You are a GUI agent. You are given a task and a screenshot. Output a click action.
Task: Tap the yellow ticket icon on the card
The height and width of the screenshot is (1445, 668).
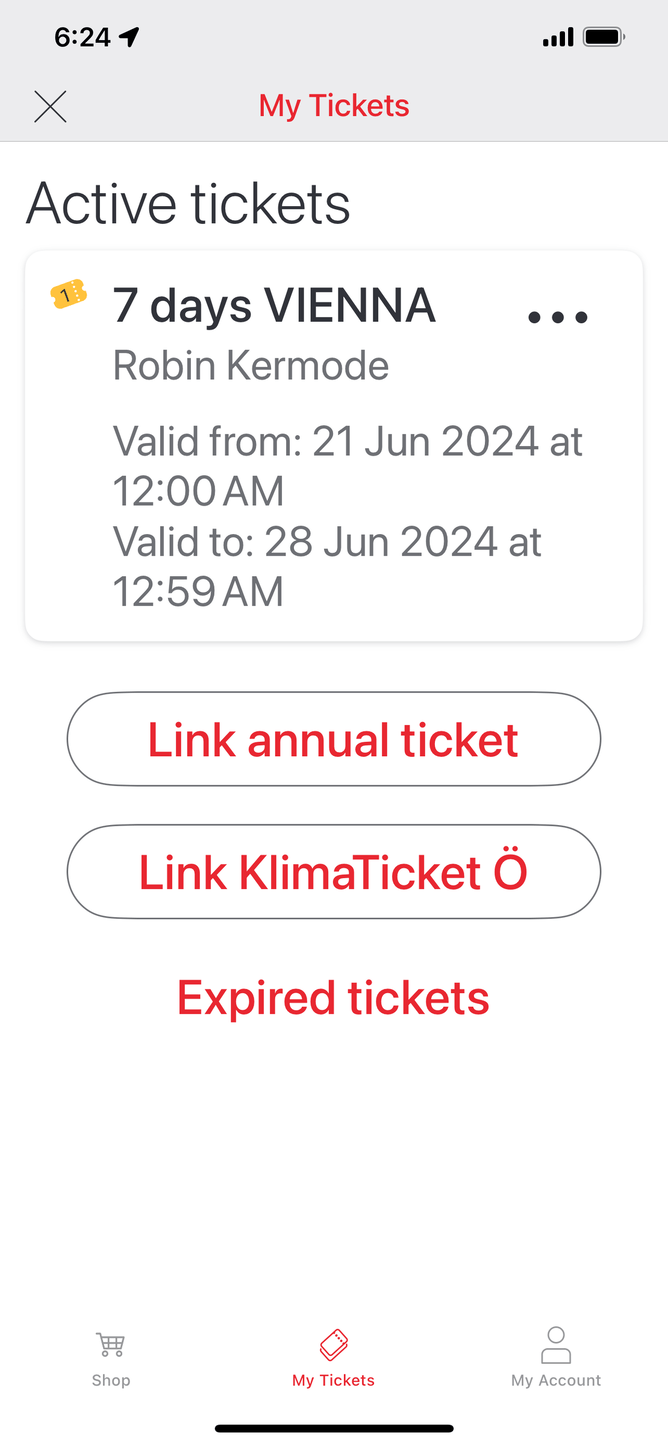pos(68,294)
